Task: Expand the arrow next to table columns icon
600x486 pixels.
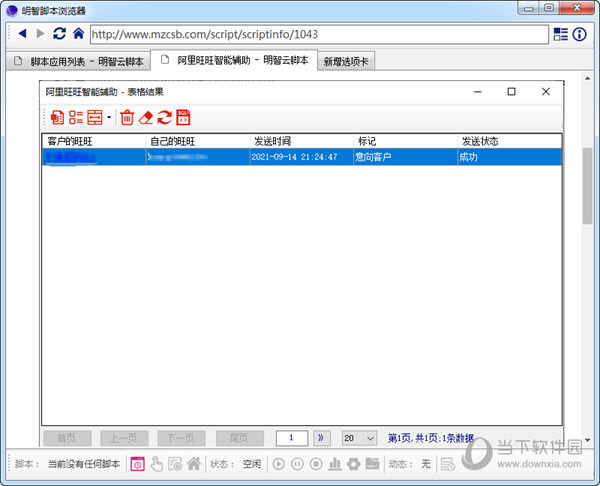Action: click(x=109, y=117)
